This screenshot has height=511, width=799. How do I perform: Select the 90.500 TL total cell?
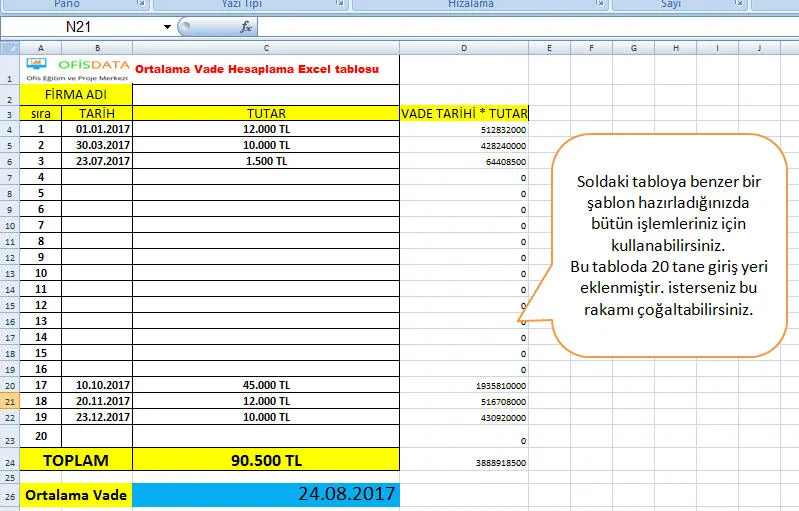point(266,461)
